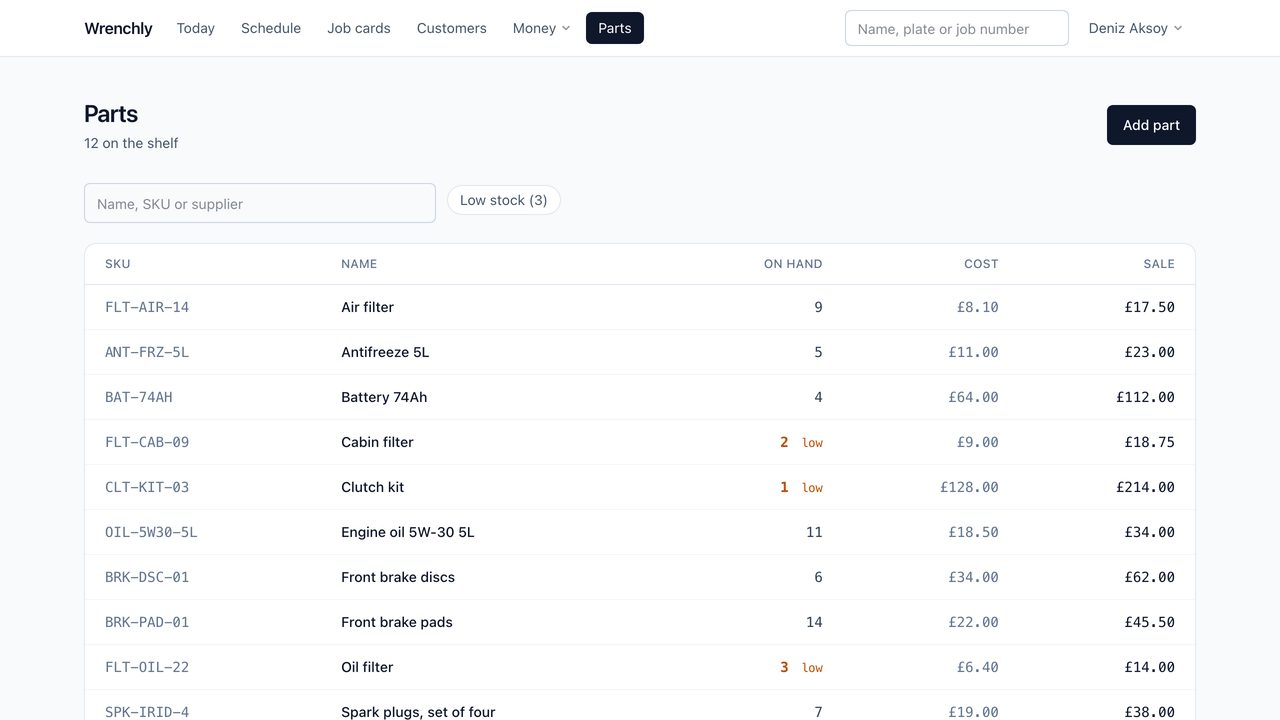Sort by the SKU column header
Viewport: 1280px width, 720px height.
coord(118,264)
